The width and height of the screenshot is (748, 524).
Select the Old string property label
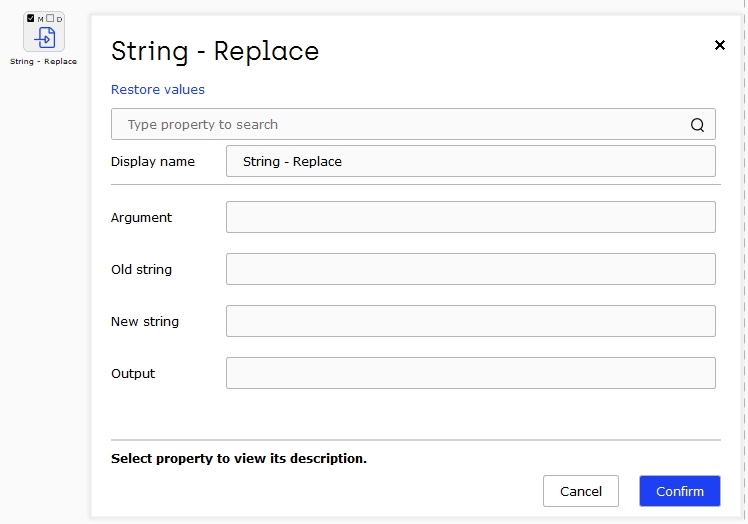click(x=141, y=270)
